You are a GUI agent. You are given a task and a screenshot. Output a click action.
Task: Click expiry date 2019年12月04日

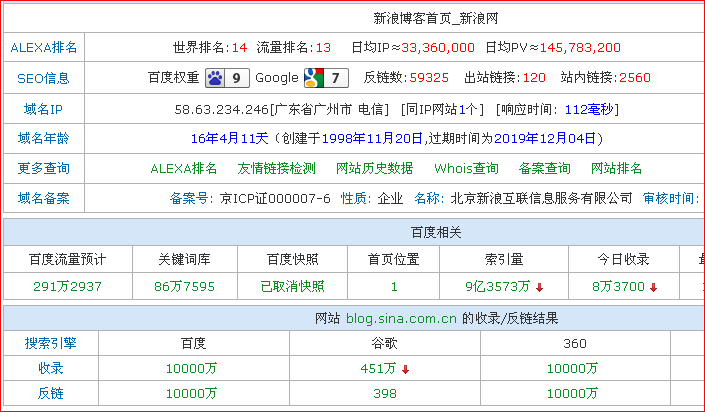(x=545, y=139)
